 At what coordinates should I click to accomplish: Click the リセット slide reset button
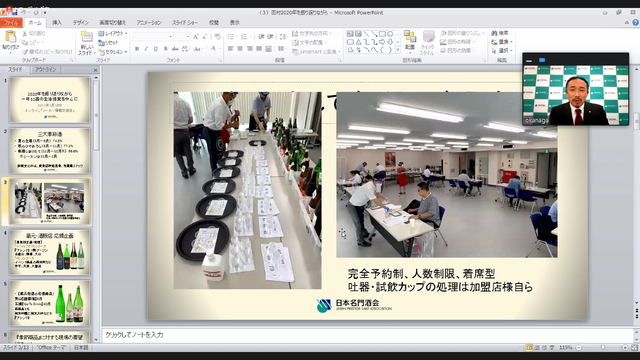(x=109, y=42)
